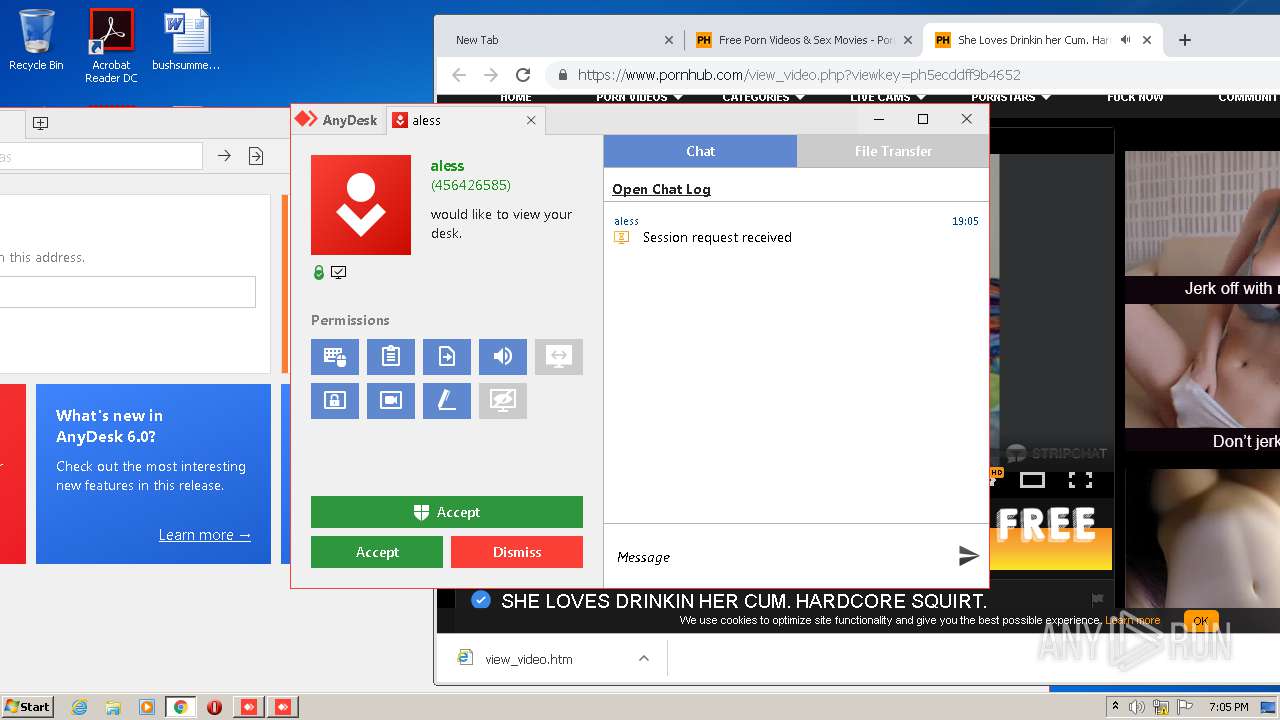Screen dimensions: 1280x720
Task: Click the Chrome address bar URL
Action: coord(799,75)
